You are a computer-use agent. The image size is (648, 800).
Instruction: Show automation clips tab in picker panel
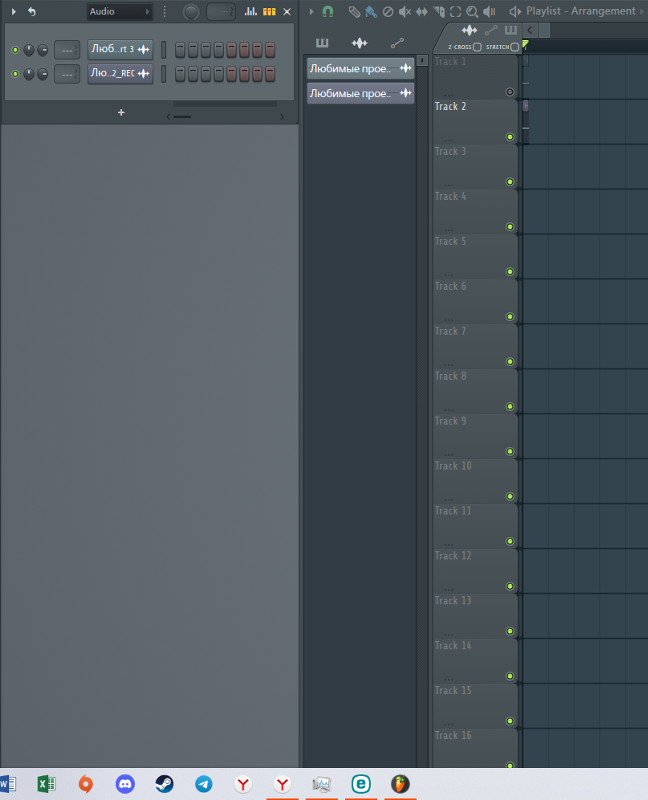(397, 43)
